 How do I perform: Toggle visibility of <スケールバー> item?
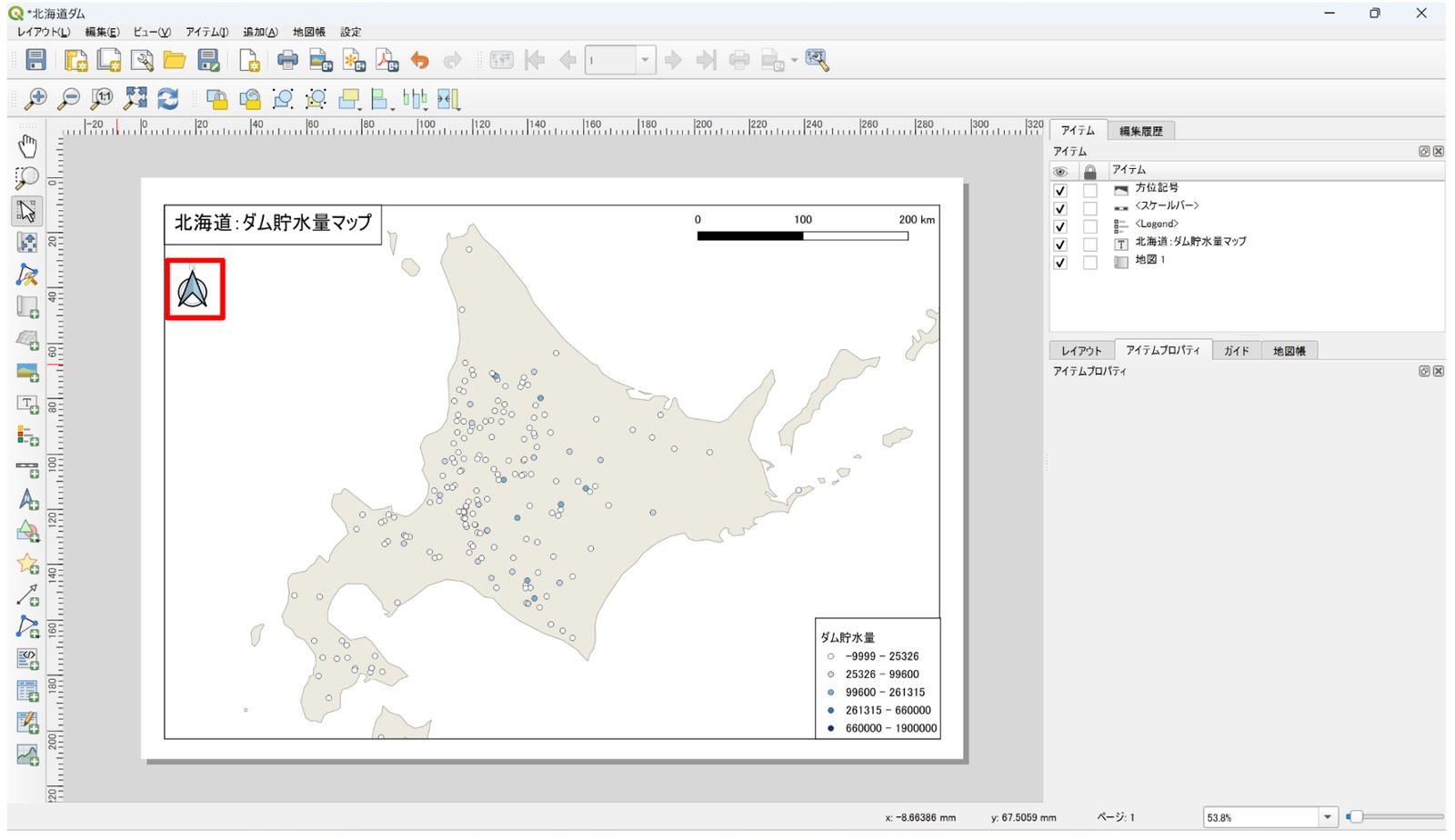coord(1060,209)
